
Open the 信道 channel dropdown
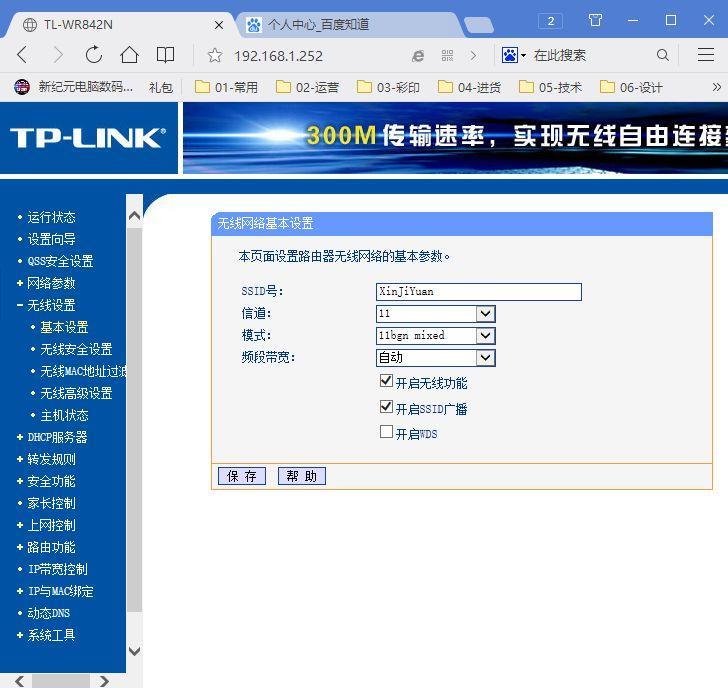coord(436,314)
